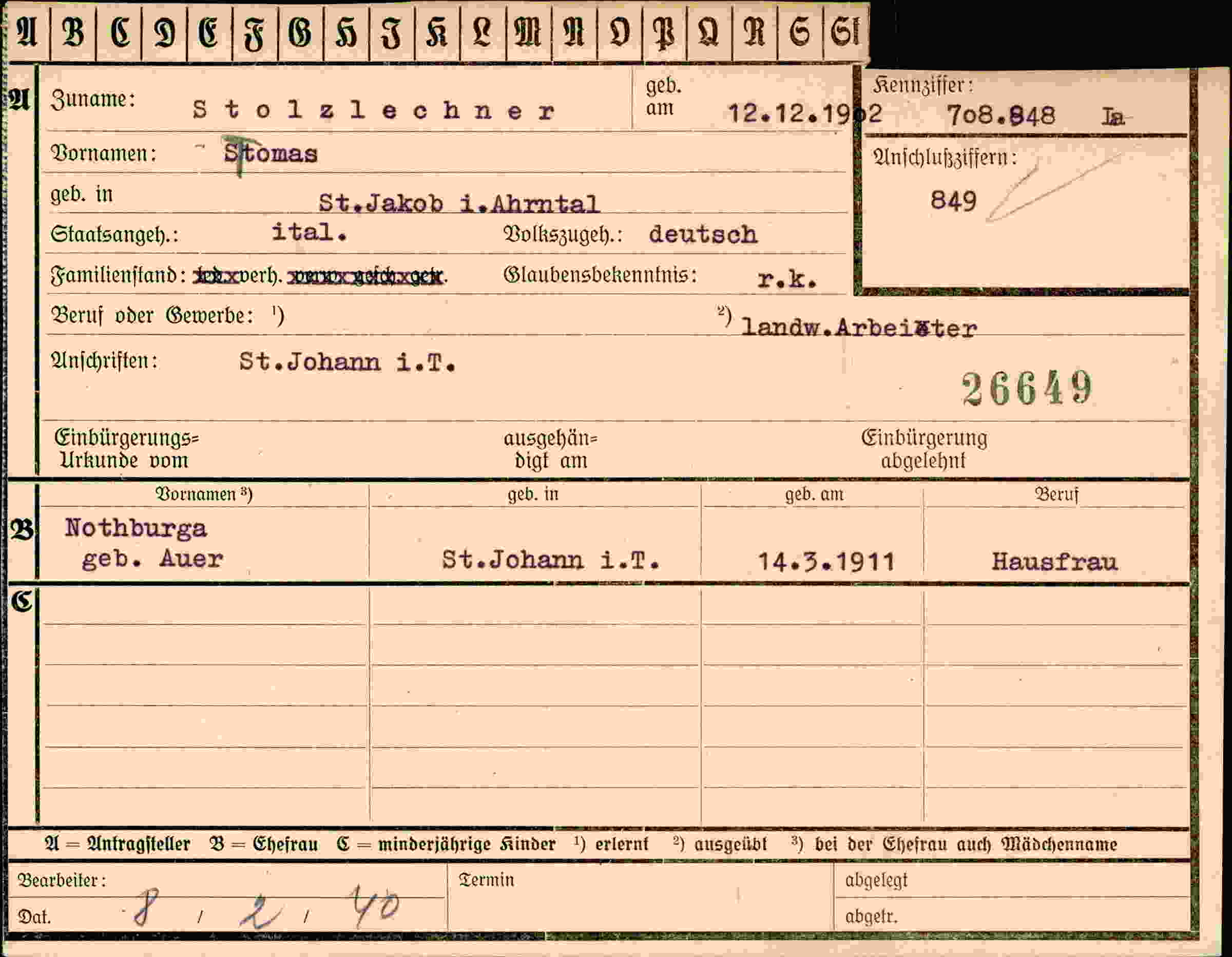Screen dimensions: 1232x957
Task: Select the wife's birth date 14.3.1911
Action: coord(826,562)
